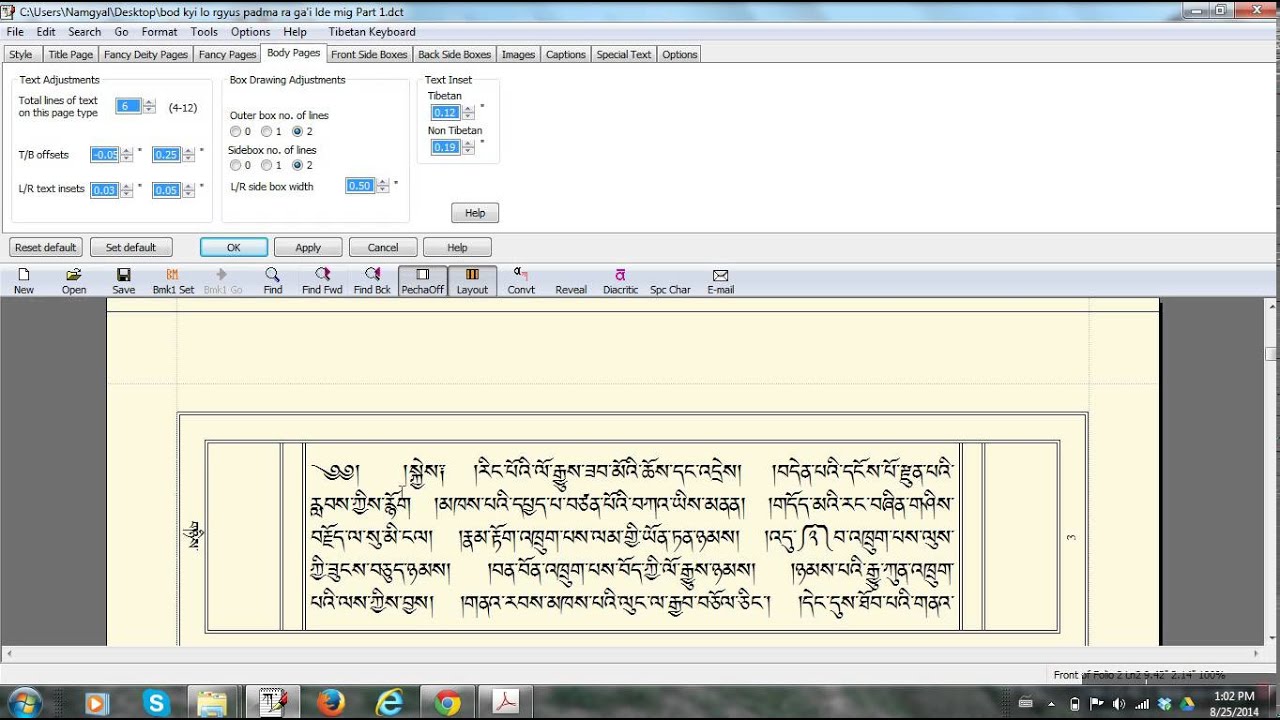
Task: Click the vertical scrollbar thumb
Action: pyautogui.click(x=1271, y=354)
